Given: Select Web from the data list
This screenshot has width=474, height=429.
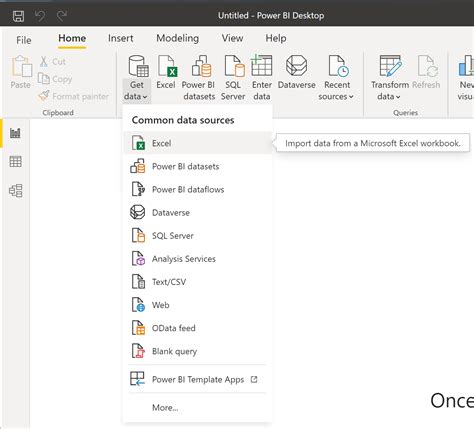Looking at the screenshot, I should [x=198, y=305].
